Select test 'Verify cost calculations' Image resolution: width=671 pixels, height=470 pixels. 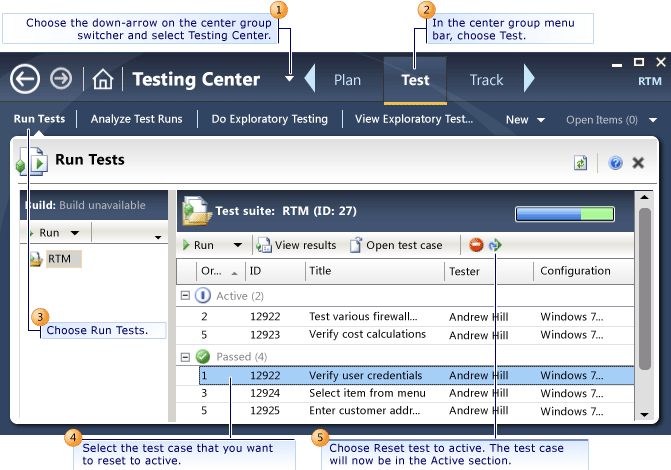tap(405, 335)
